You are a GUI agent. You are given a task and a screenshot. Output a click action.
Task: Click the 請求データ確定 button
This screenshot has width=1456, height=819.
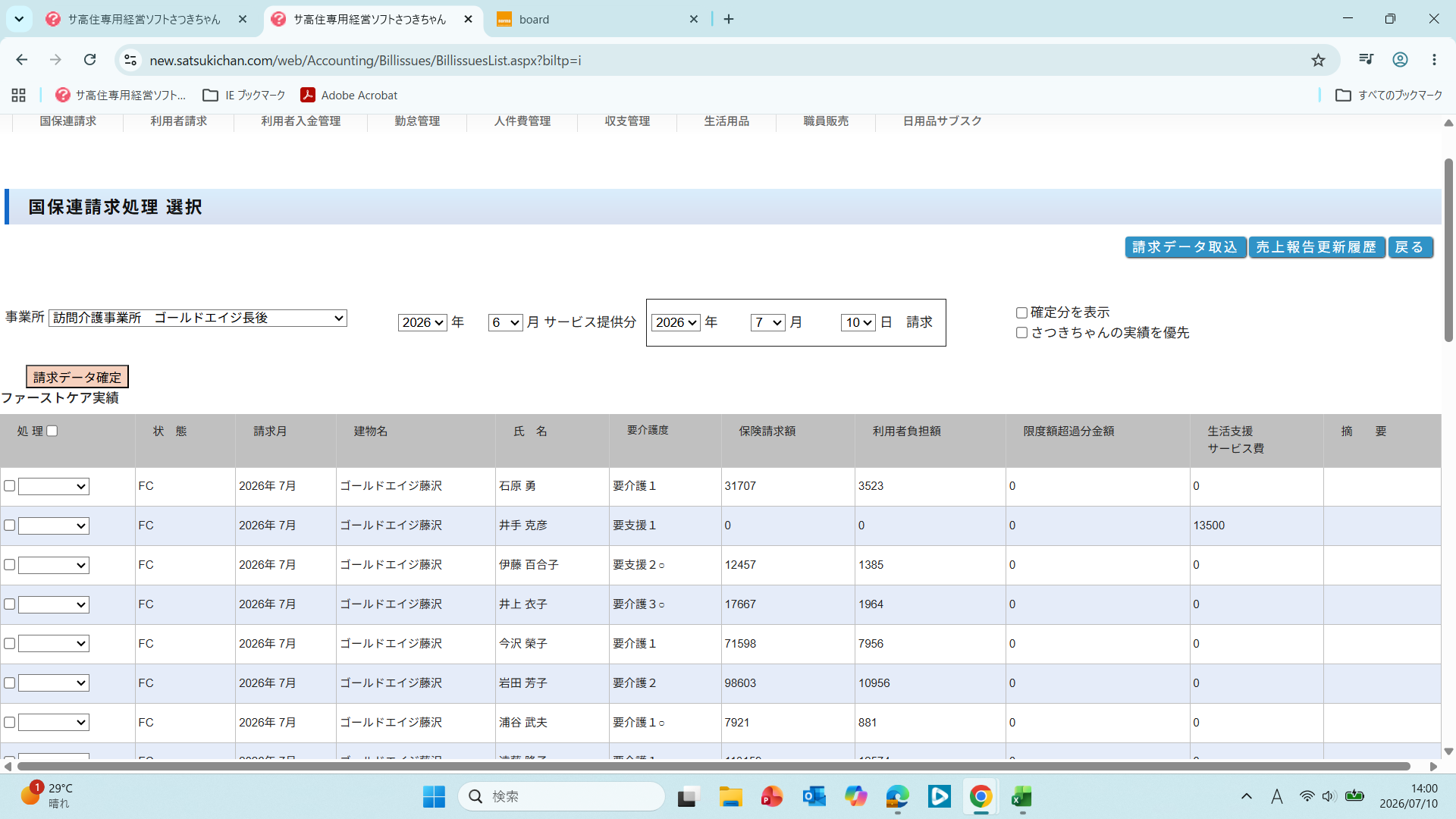point(77,377)
